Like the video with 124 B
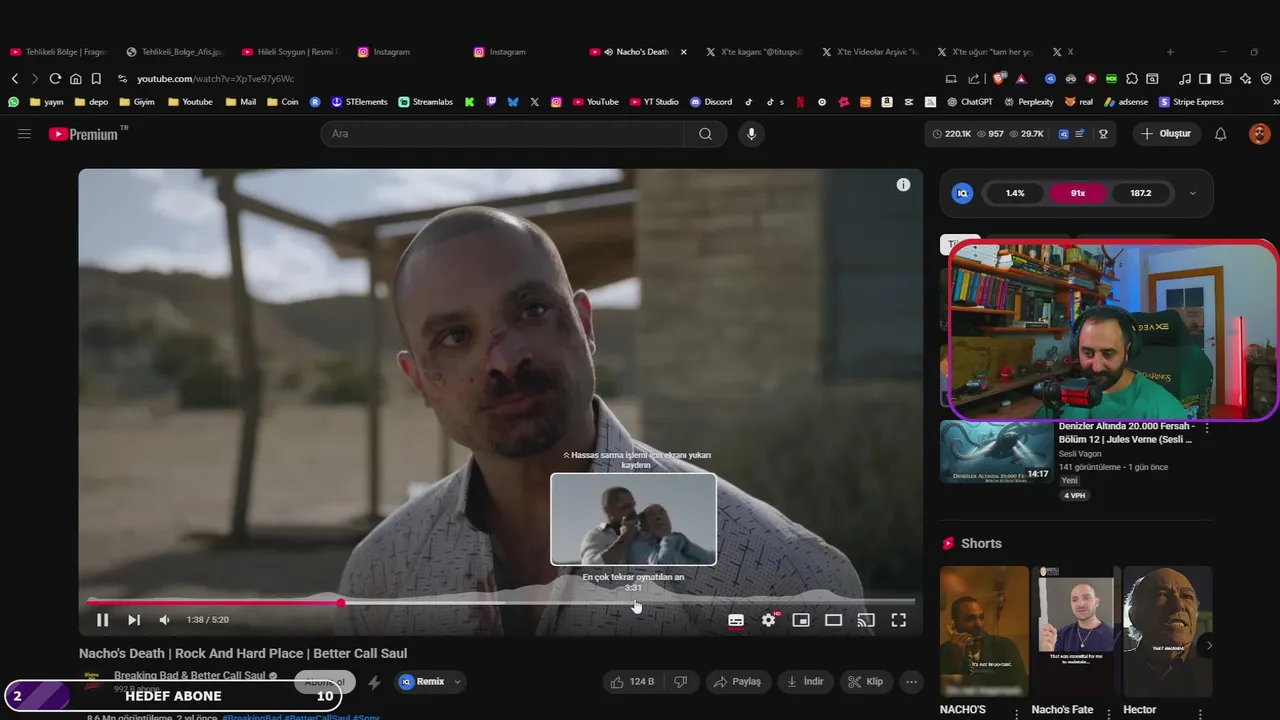The width and height of the screenshot is (1280, 720). click(632, 682)
